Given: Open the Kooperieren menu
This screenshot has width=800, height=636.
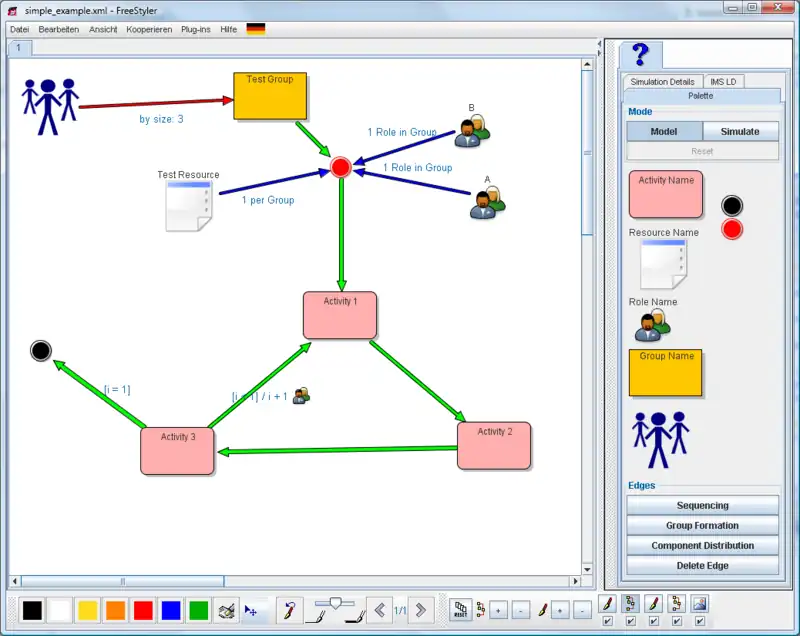Looking at the screenshot, I should 149,29.
